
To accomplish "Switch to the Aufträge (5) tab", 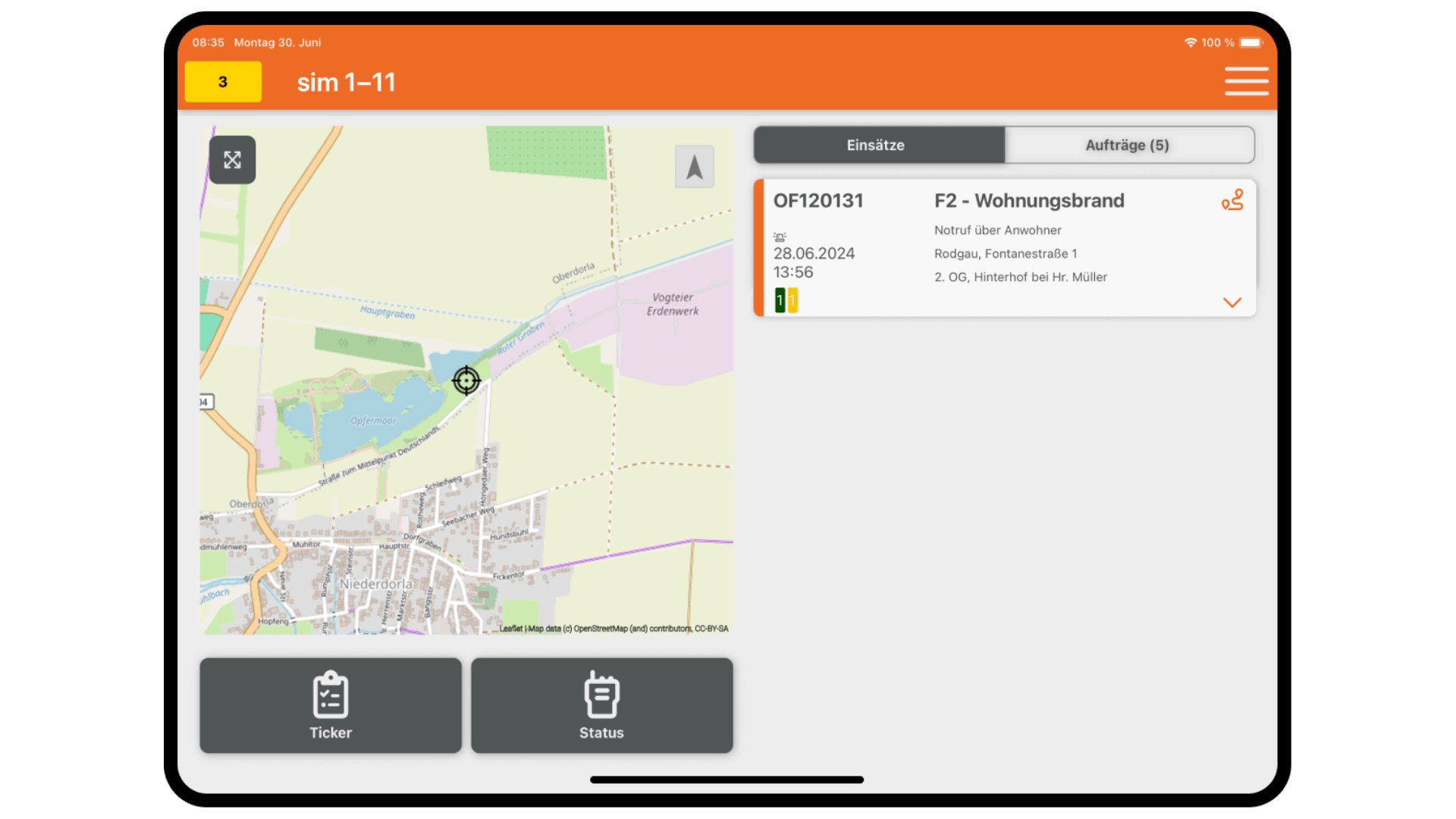I will point(1128,145).
